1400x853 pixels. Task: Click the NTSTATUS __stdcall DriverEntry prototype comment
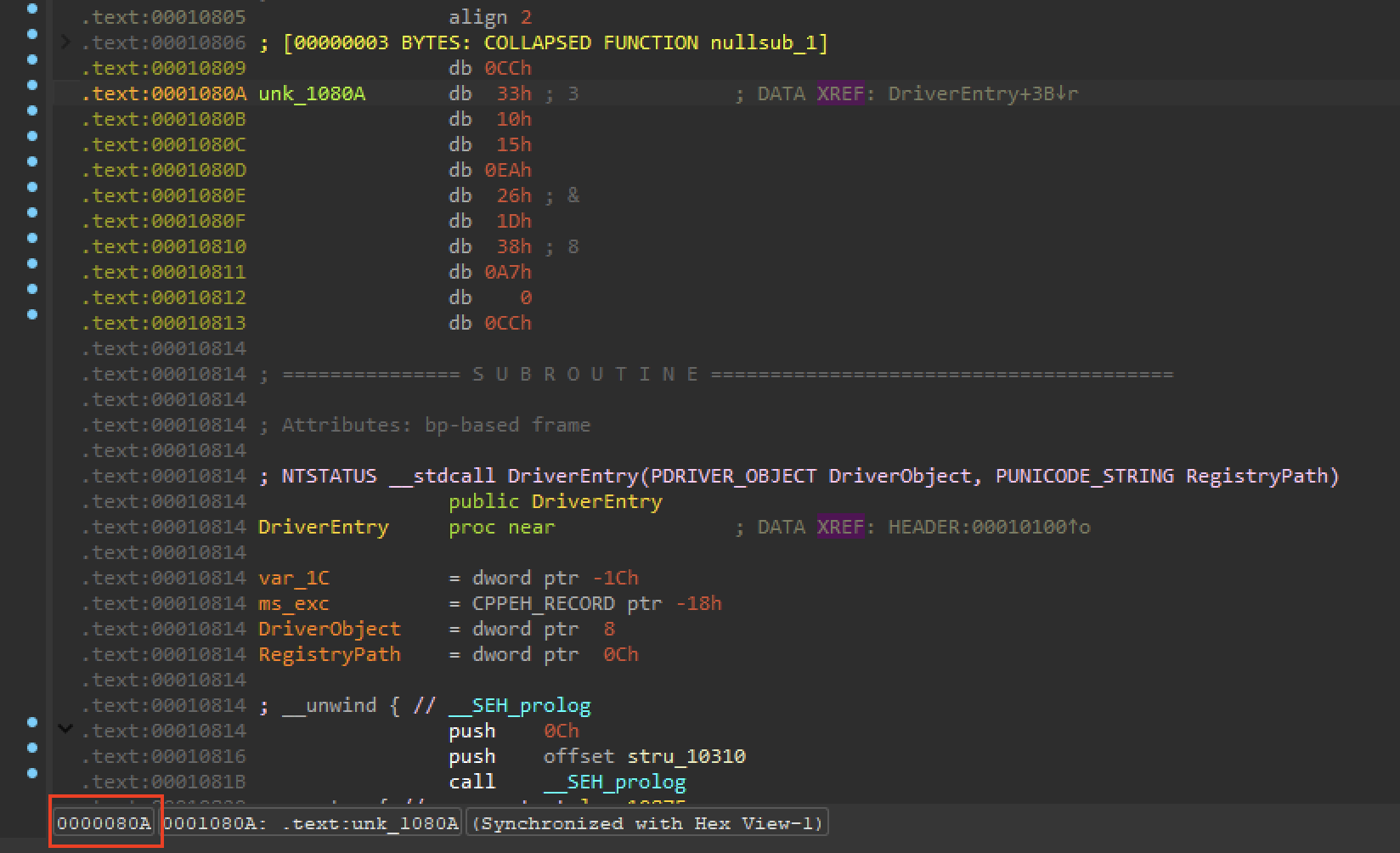(799, 476)
